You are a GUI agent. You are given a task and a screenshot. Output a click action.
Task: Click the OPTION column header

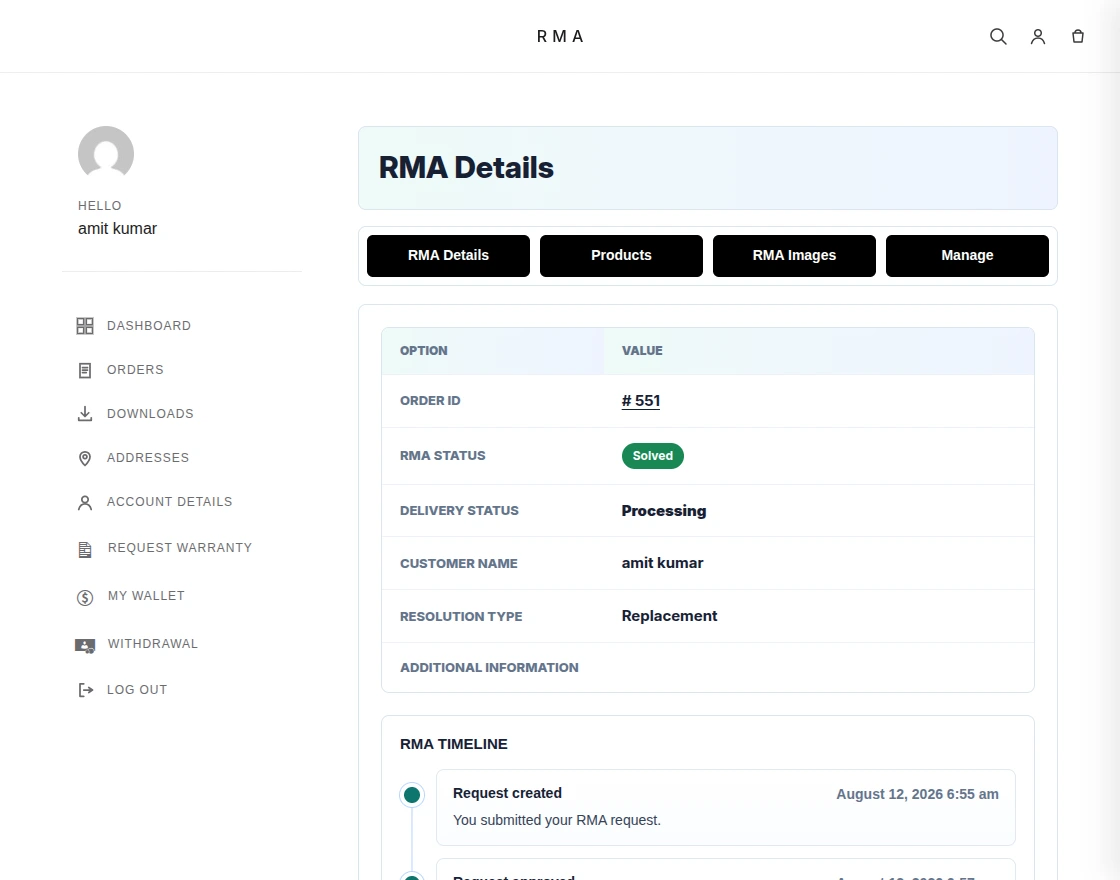(424, 351)
